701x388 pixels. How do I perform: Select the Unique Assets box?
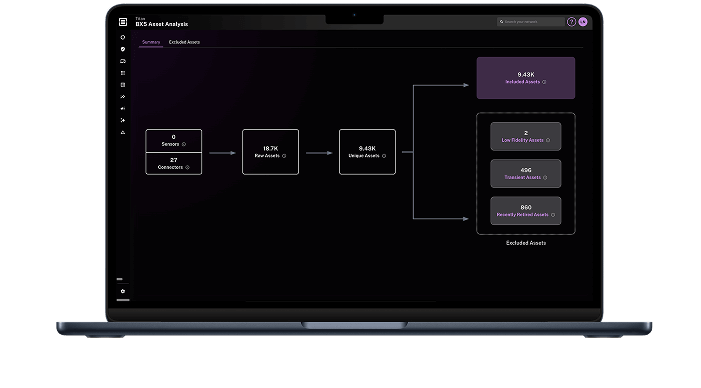pos(367,152)
